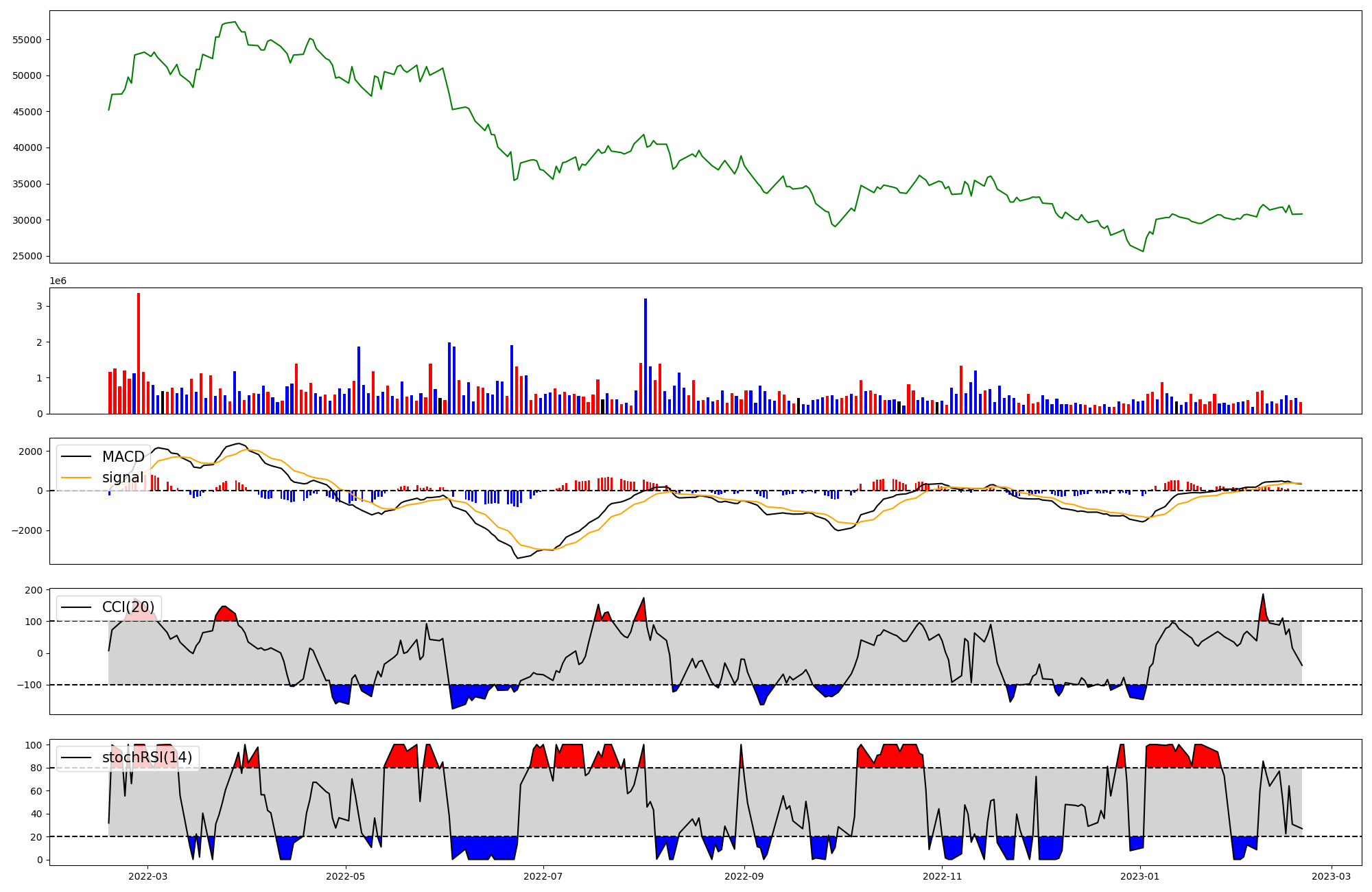Click the tallest blue volume bar

646,356
